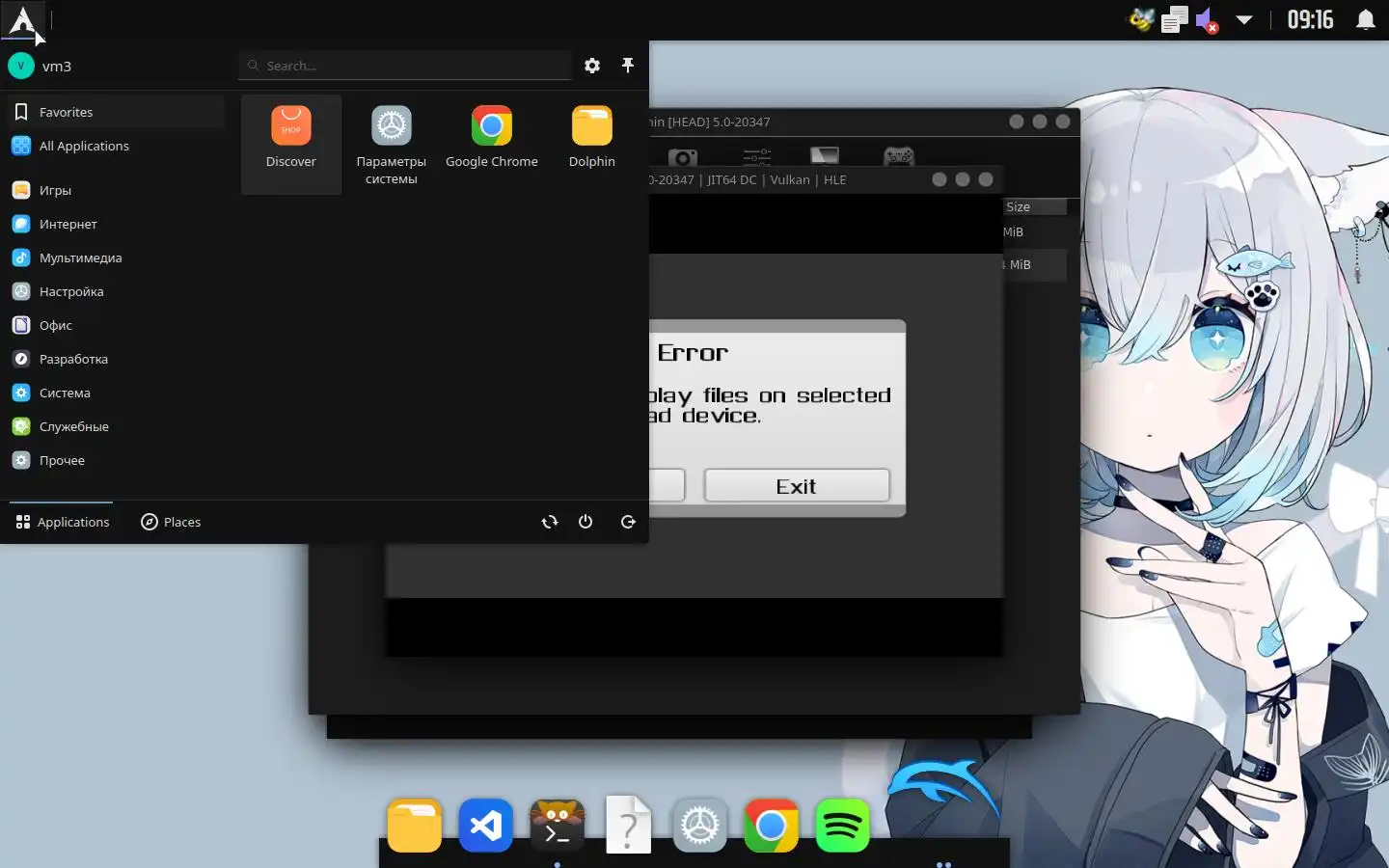Screen dimensions: 1389x868
Task: Open the Система category
Action: click(x=116, y=393)
